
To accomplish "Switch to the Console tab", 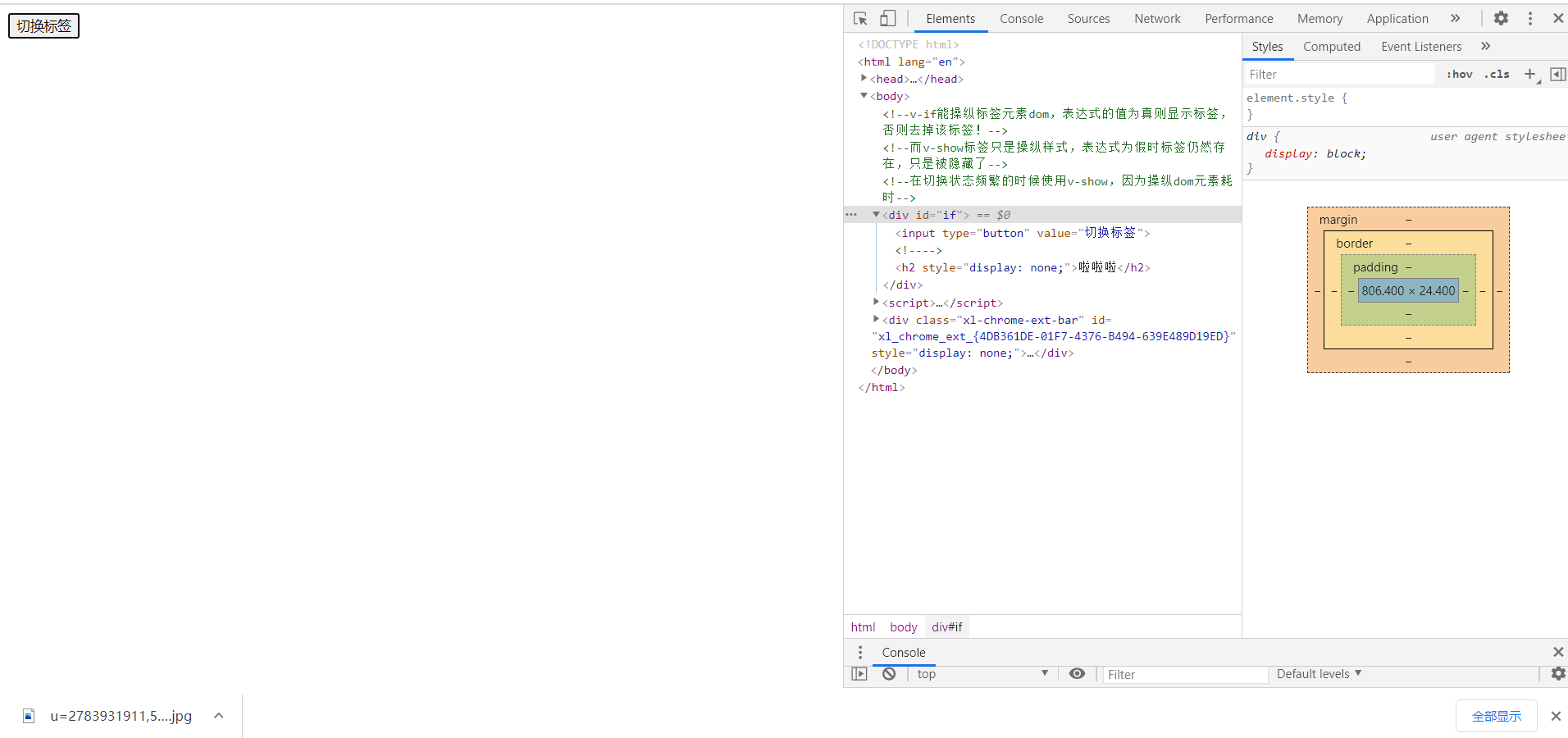I will 1021,18.
